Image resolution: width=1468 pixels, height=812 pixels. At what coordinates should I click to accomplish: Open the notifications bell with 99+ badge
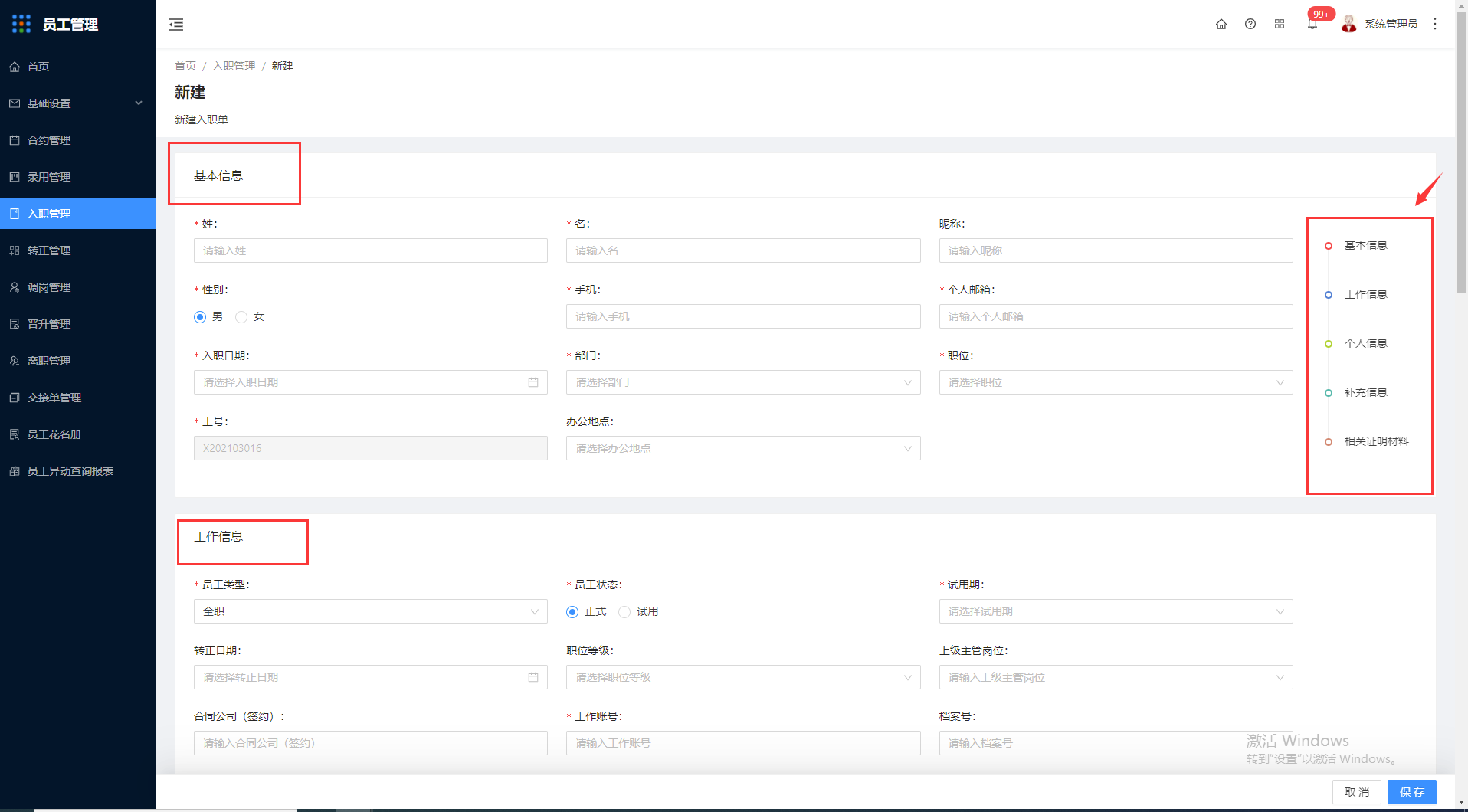(1312, 24)
